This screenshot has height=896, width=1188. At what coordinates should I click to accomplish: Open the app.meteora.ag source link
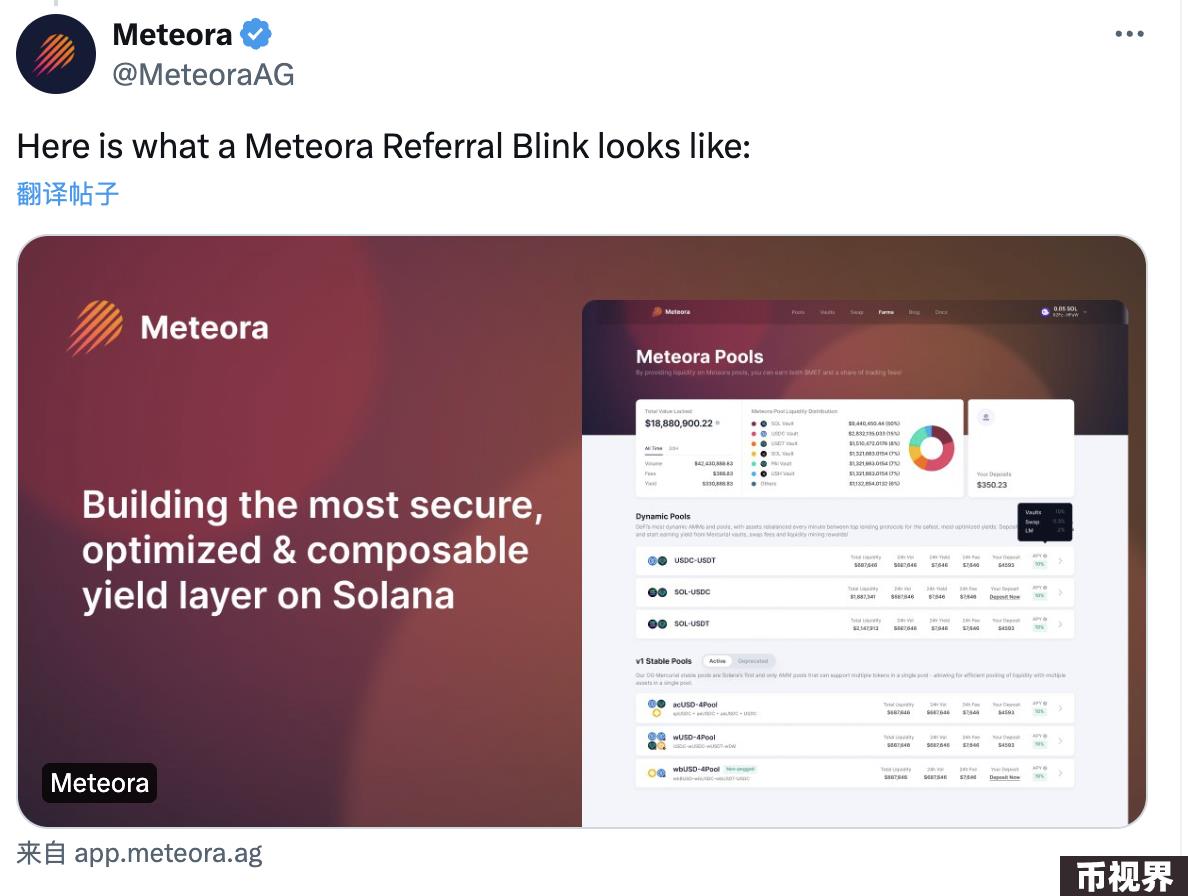pos(167,854)
